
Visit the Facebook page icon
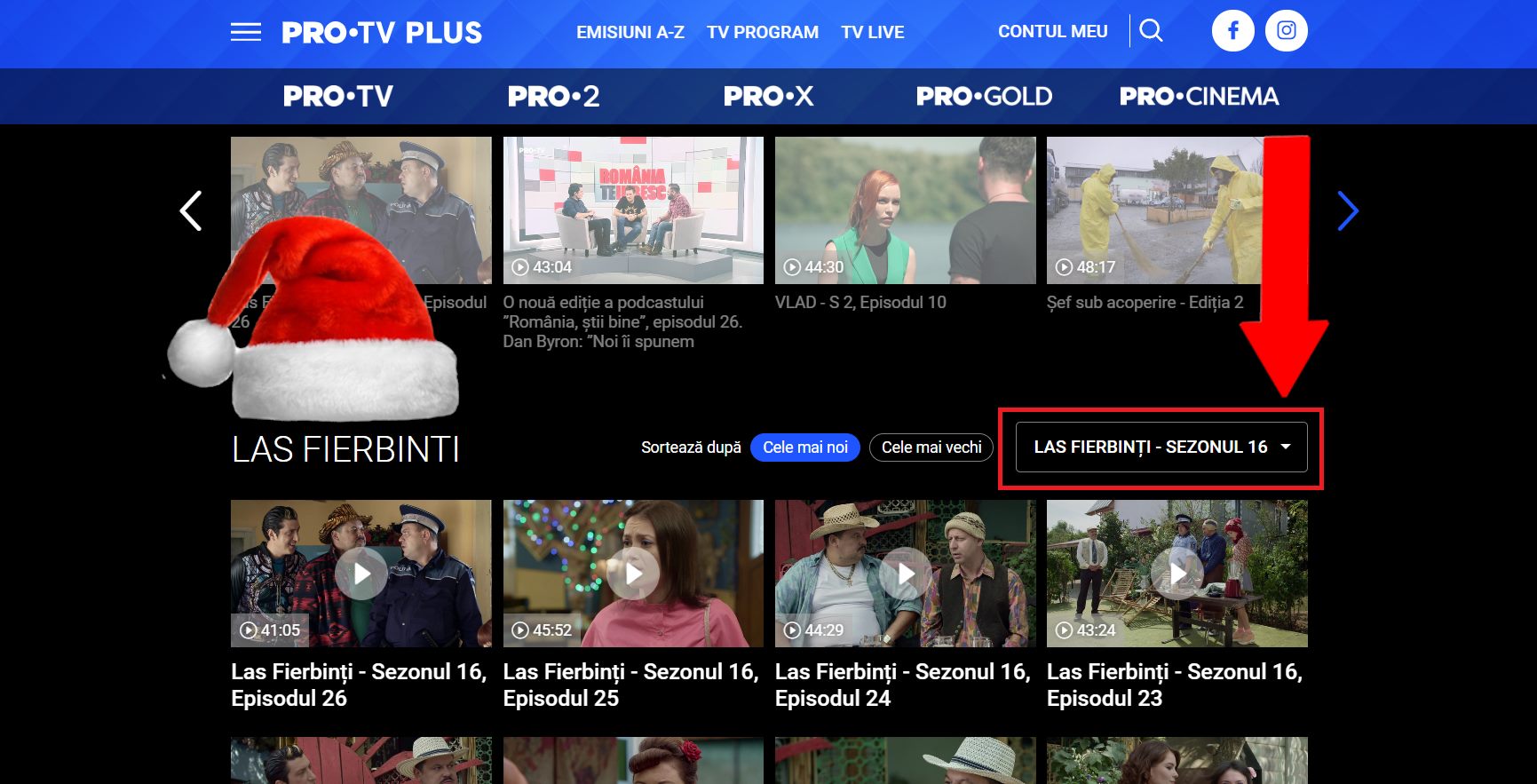pos(1233,30)
